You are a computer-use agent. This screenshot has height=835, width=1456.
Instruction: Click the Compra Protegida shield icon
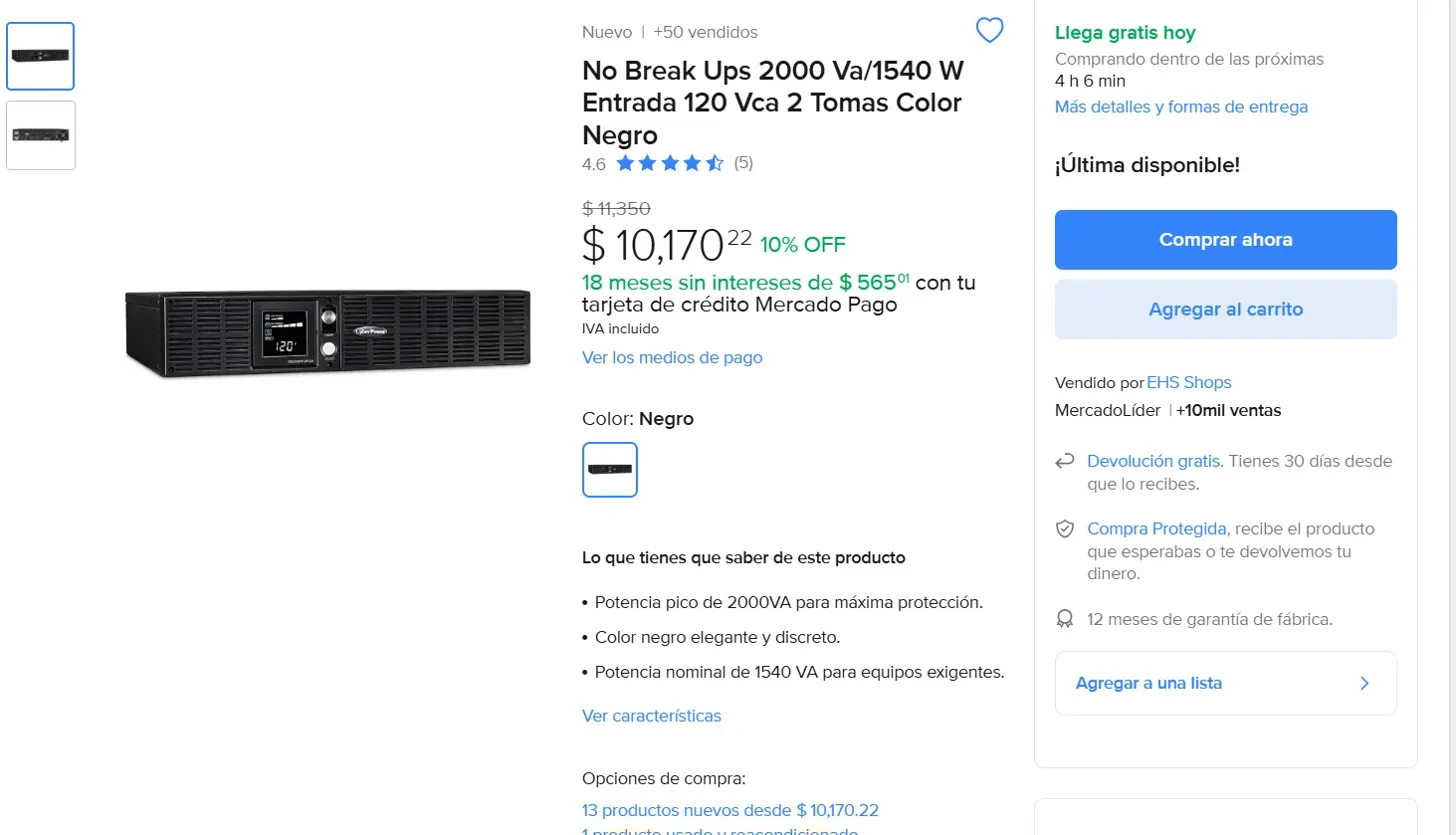pyautogui.click(x=1065, y=529)
